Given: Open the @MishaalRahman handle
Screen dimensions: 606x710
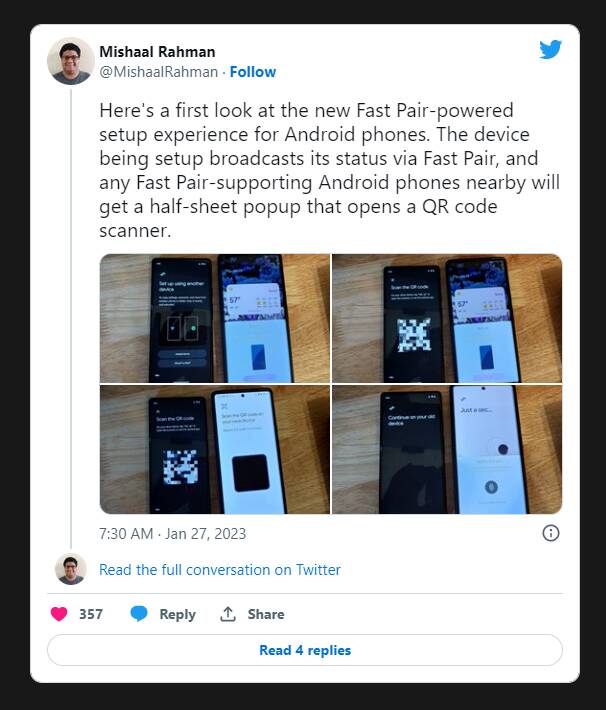Looking at the screenshot, I should (x=158, y=72).
